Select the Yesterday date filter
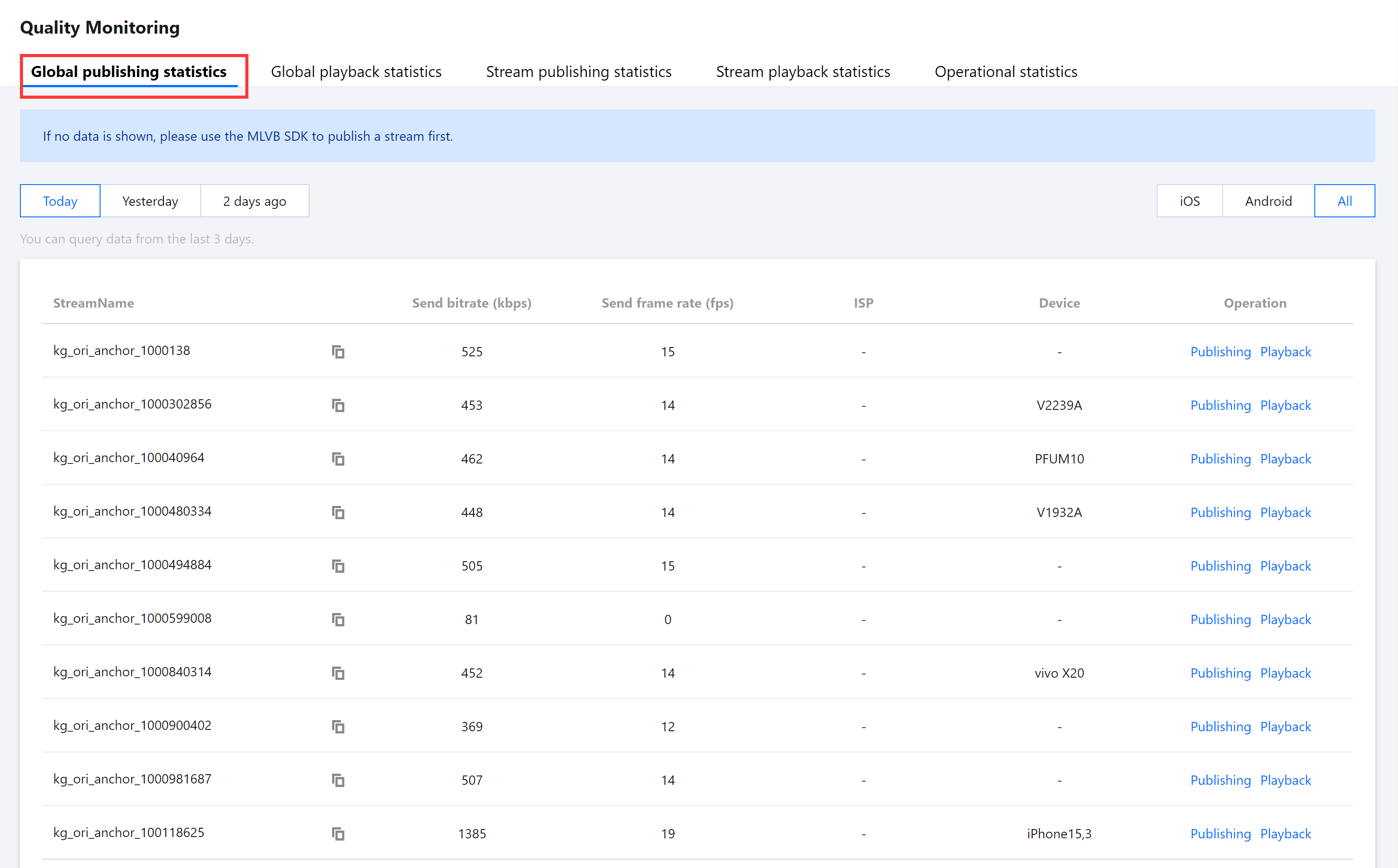The image size is (1398, 868). point(150,201)
